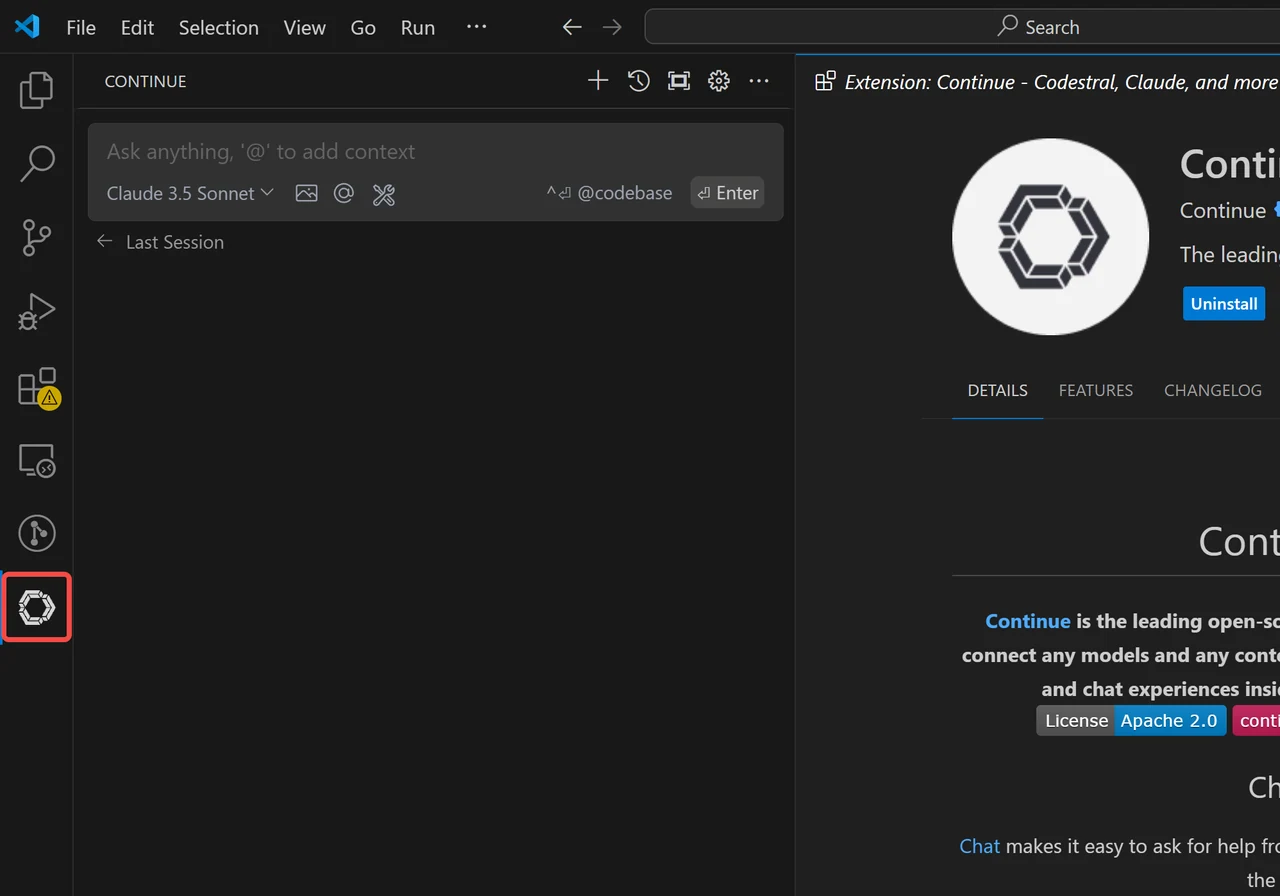Image resolution: width=1280 pixels, height=896 pixels.
Task: Open the Continue panel more actions menu
Action: point(759,81)
